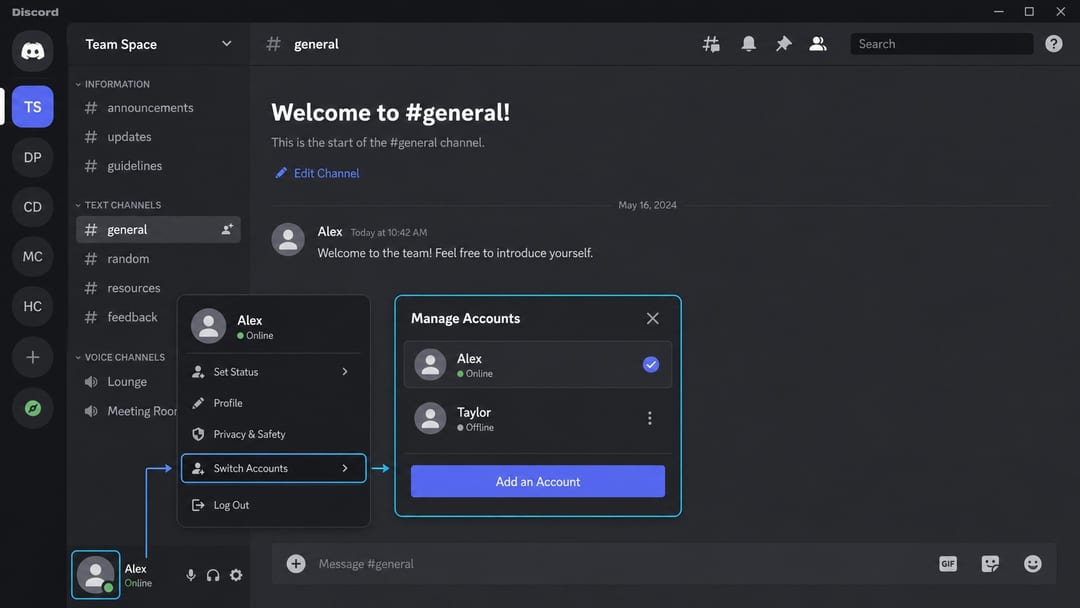Deafen with headphones icon
1080x608 pixels.
[213, 575]
